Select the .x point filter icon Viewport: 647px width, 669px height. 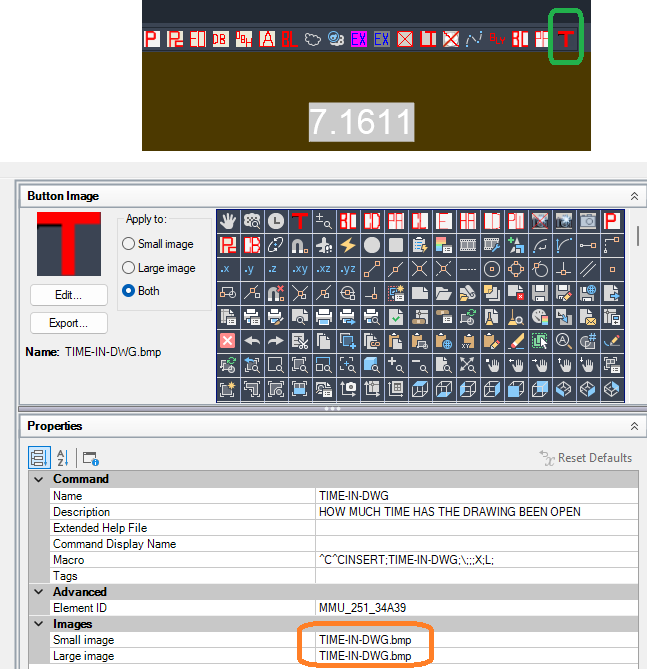click(227, 269)
